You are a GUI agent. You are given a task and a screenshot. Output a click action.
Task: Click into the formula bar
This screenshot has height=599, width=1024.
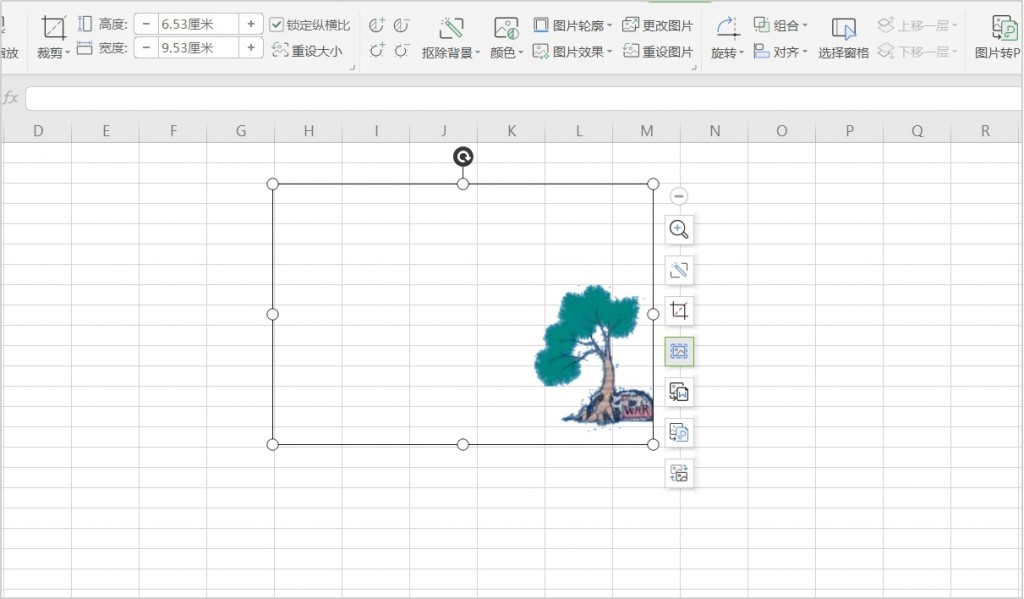click(x=524, y=99)
